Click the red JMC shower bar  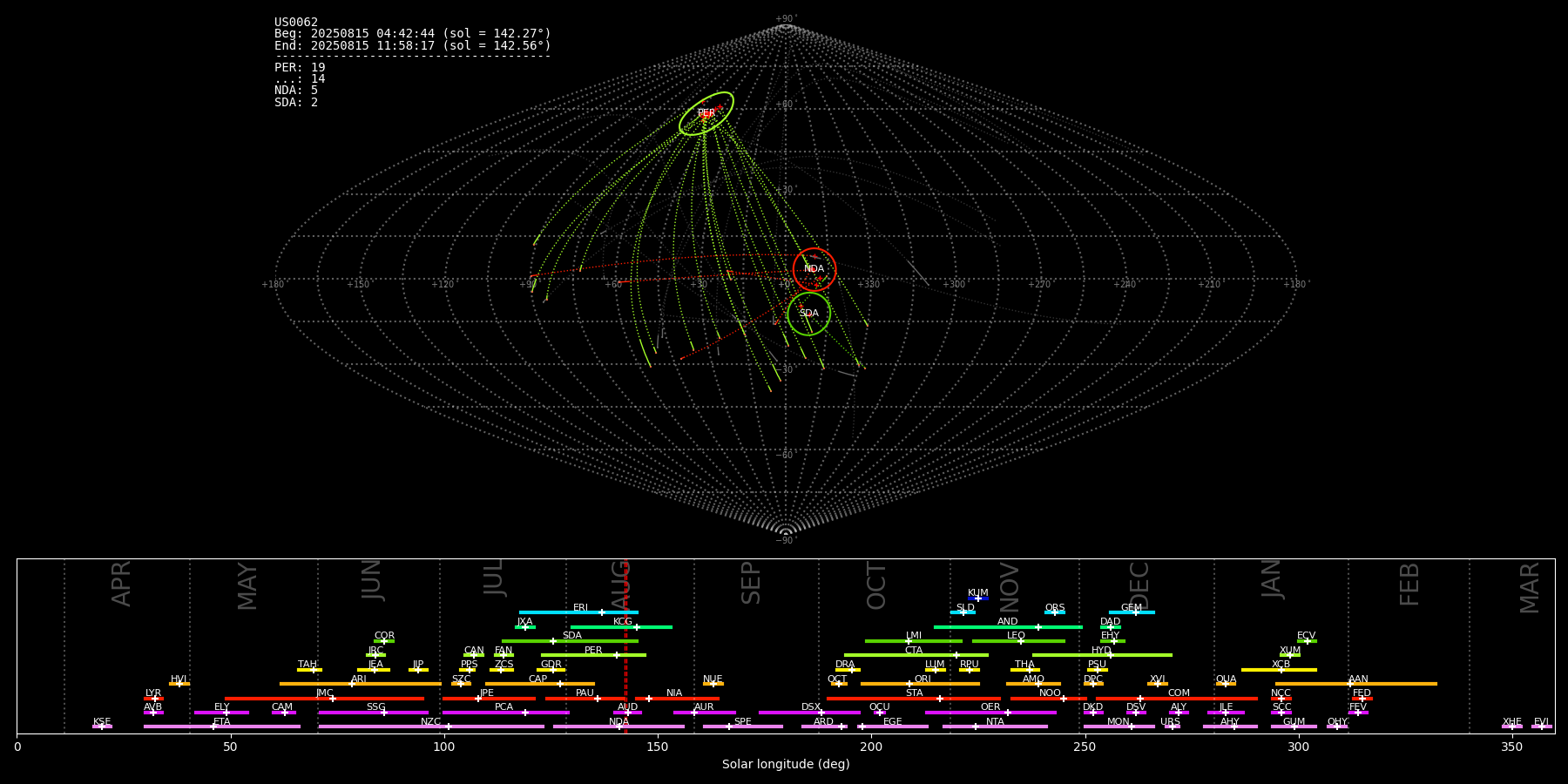(325, 699)
